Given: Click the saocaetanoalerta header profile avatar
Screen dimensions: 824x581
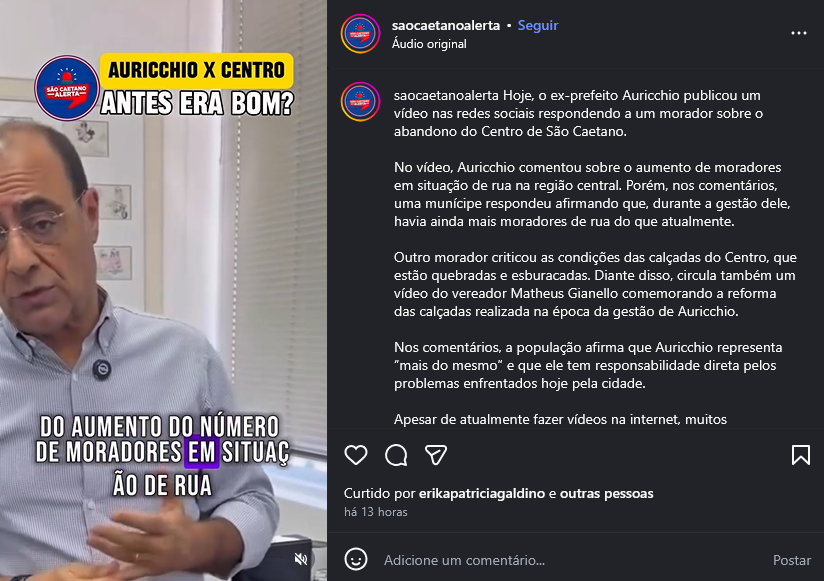Looking at the screenshot, I should [x=360, y=34].
